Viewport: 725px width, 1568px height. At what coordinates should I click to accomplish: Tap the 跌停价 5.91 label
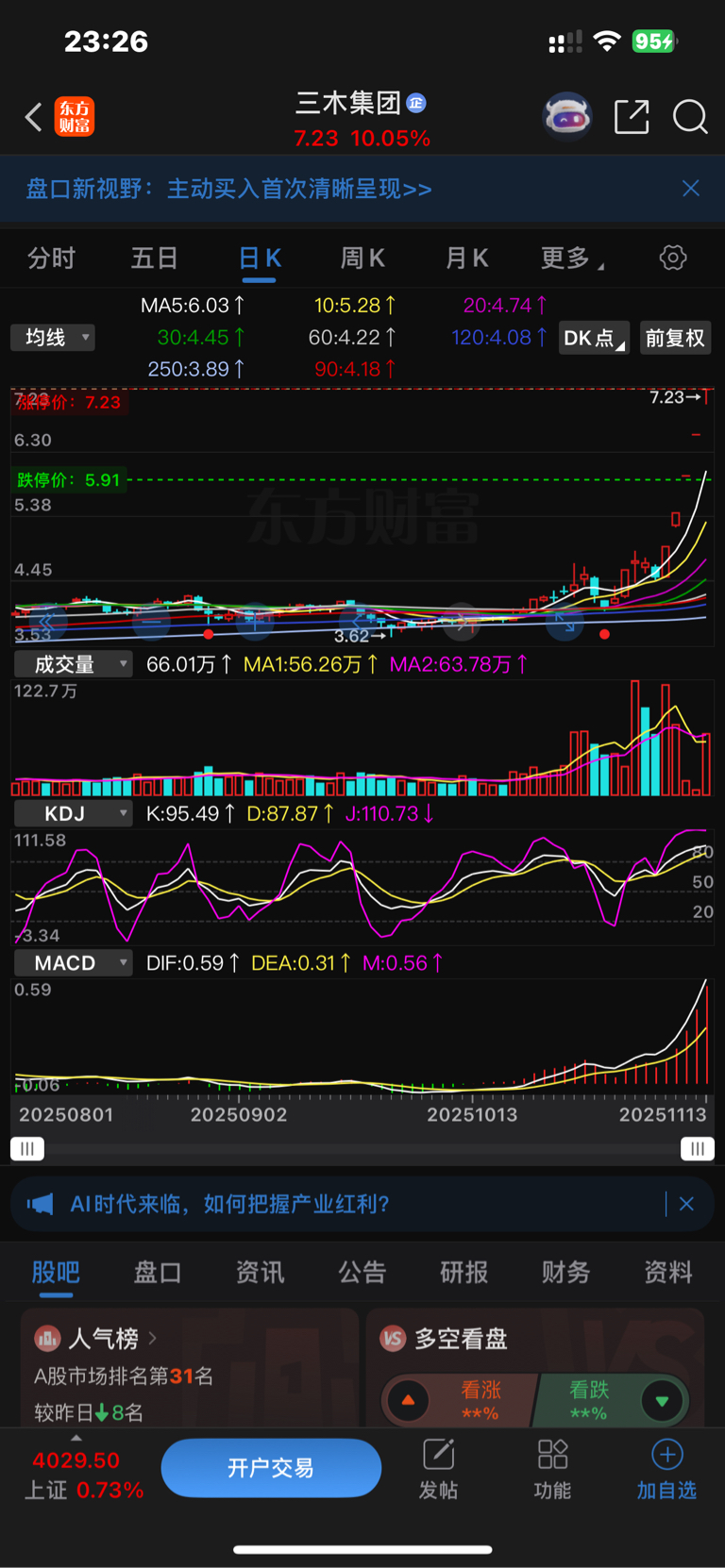coord(68,479)
